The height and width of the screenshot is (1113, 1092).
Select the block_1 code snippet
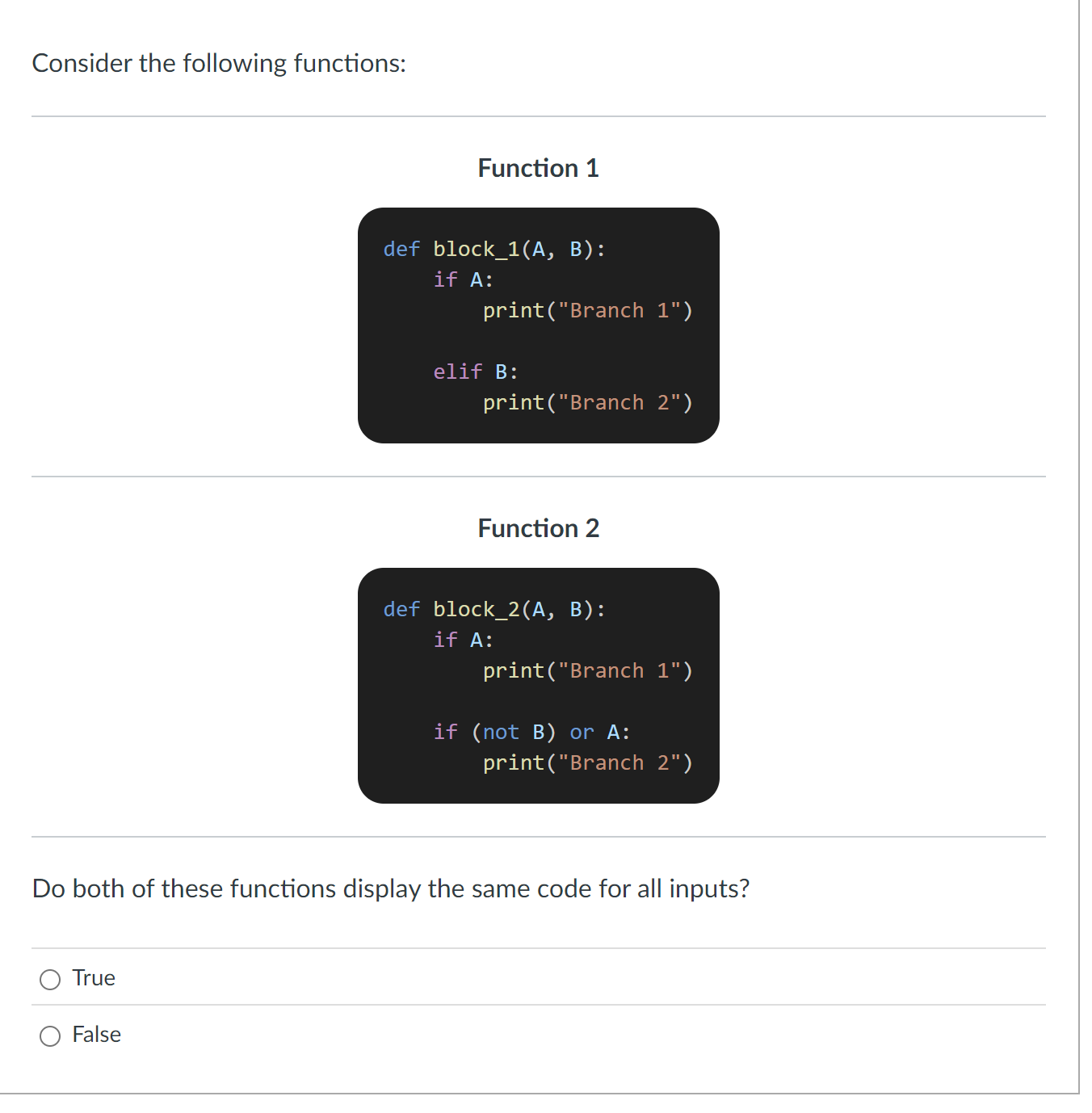[538, 325]
